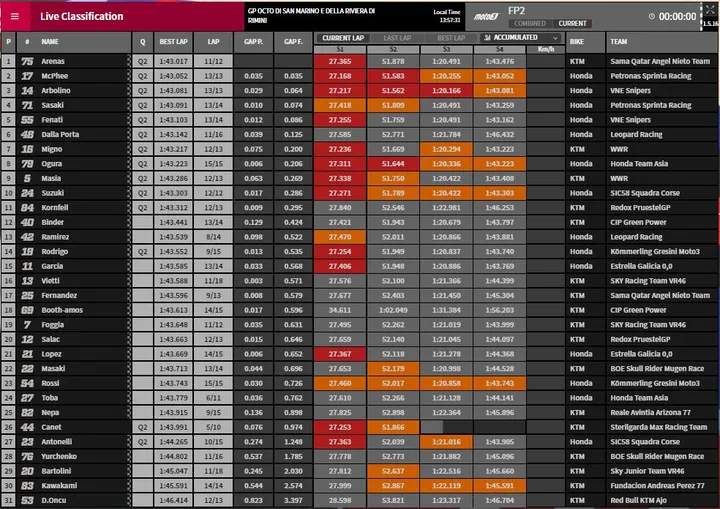Click Q2 badge in Antonelli's row

(x=143, y=441)
